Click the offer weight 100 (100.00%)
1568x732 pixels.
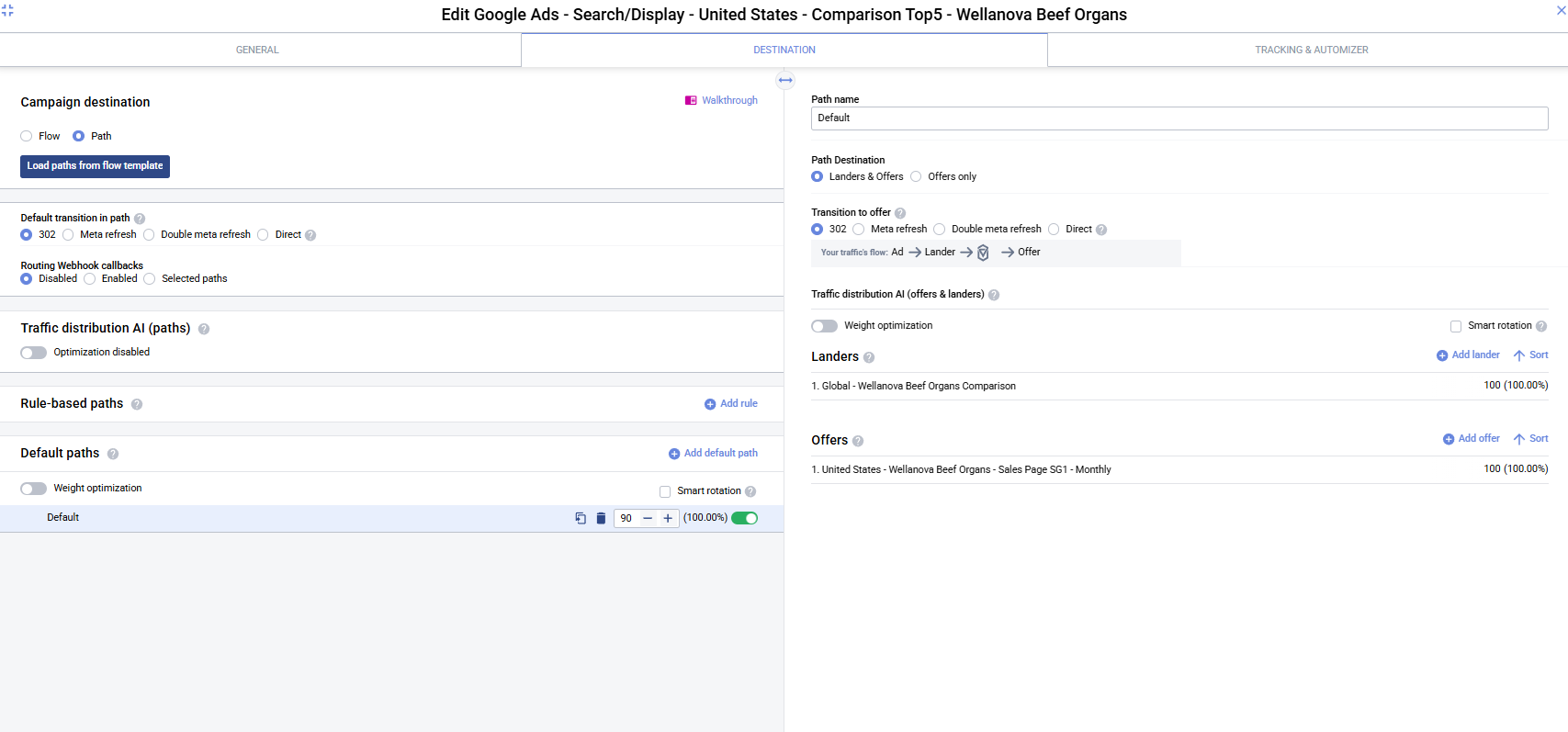tap(1516, 469)
